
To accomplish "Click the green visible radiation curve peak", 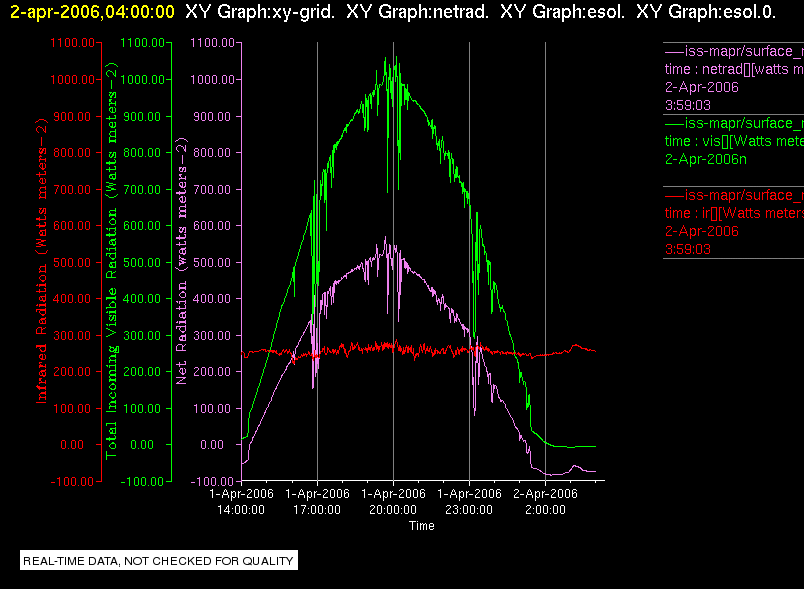I will point(396,58).
